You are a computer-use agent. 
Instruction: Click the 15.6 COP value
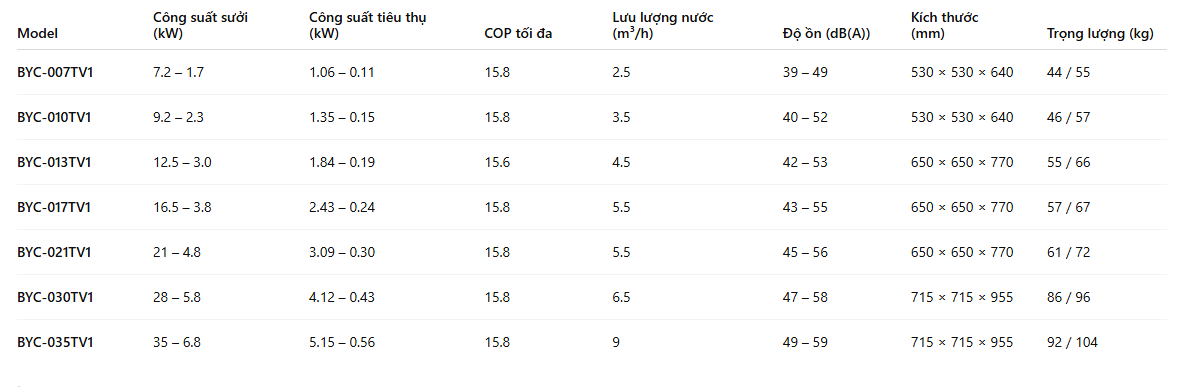pyautogui.click(x=497, y=162)
